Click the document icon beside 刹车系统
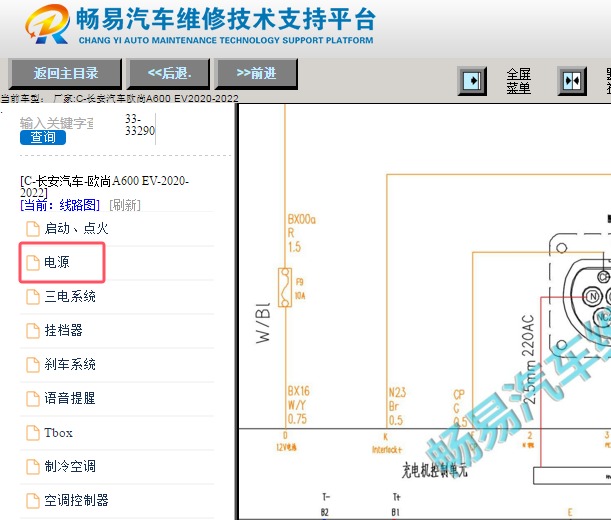The width and height of the screenshot is (611, 520). pyautogui.click(x=33, y=364)
